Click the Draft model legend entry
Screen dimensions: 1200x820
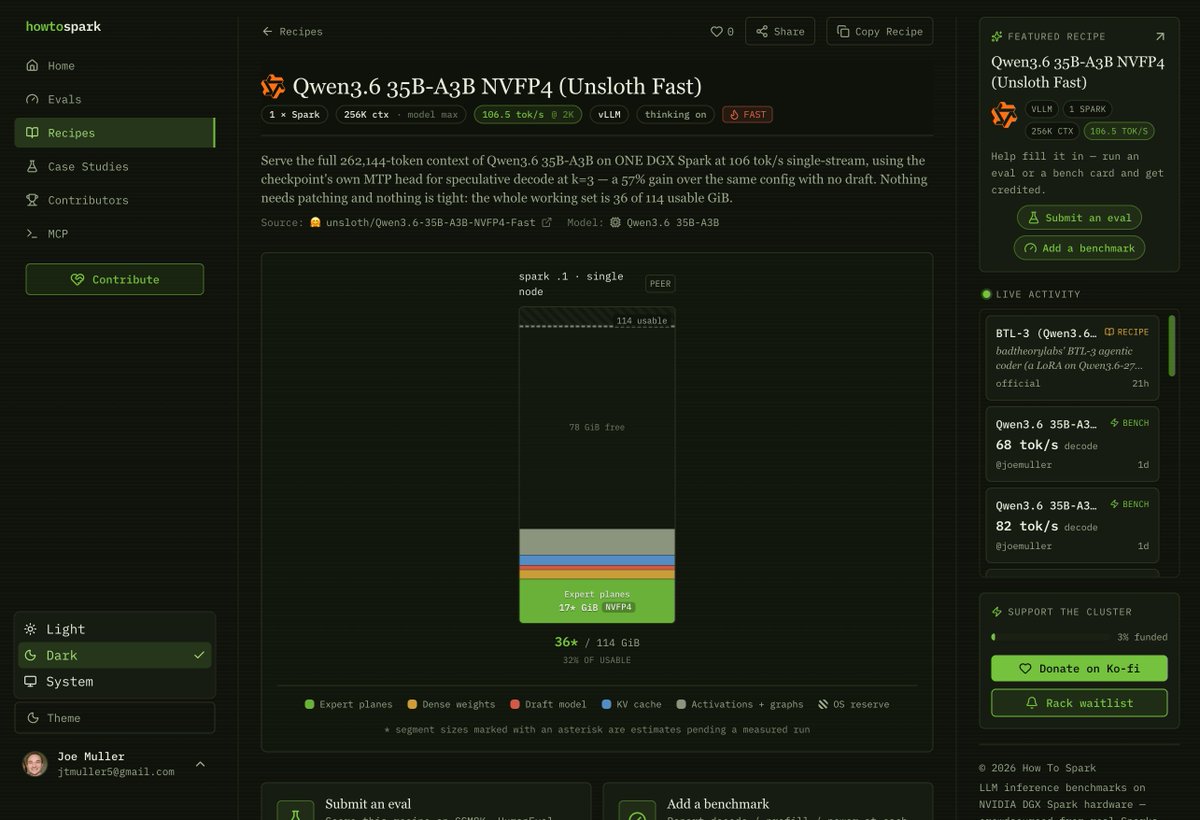click(x=548, y=704)
